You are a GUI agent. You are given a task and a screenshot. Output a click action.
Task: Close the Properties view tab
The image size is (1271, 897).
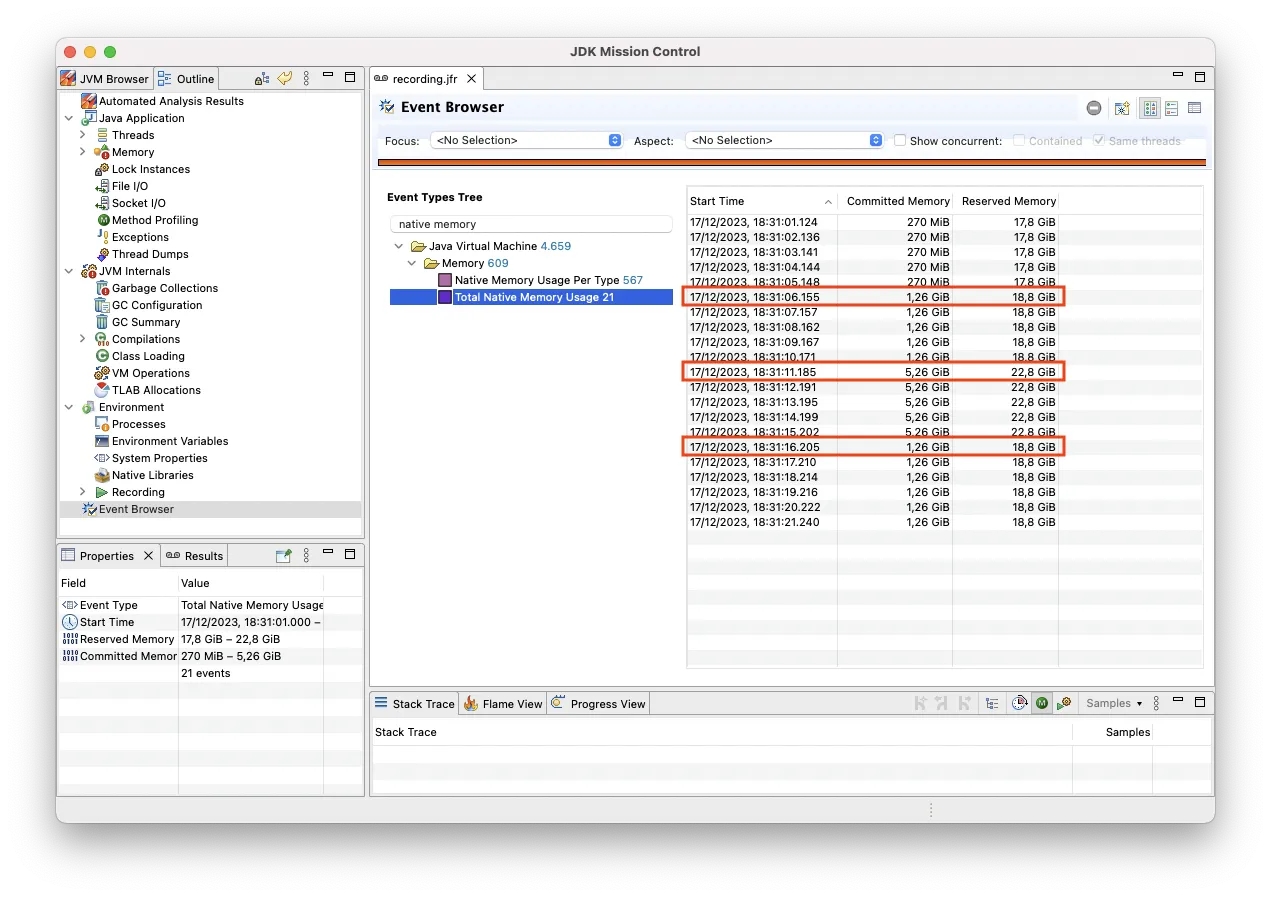pyautogui.click(x=148, y=556)
